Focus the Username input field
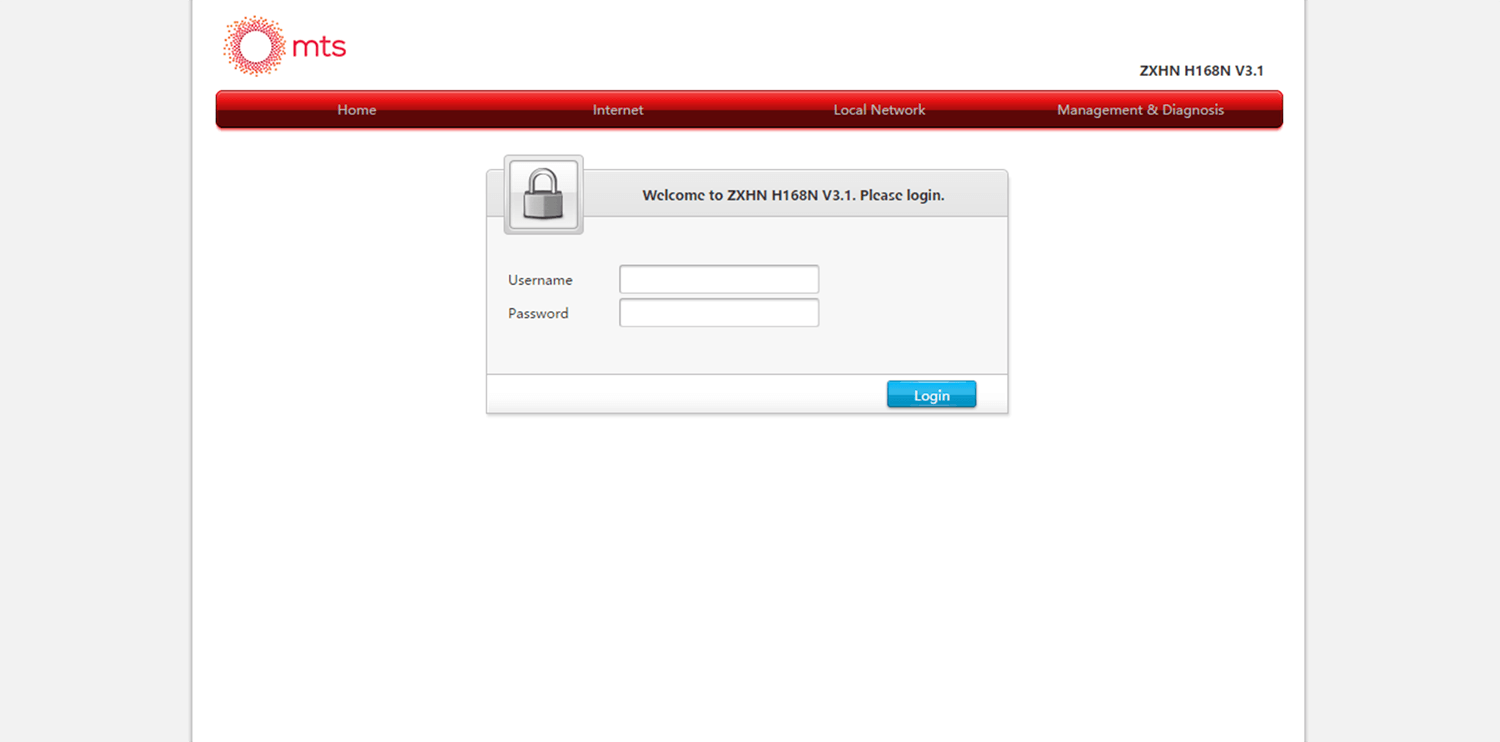Screen dimensions: 1500x742 [x=719, y=279]
